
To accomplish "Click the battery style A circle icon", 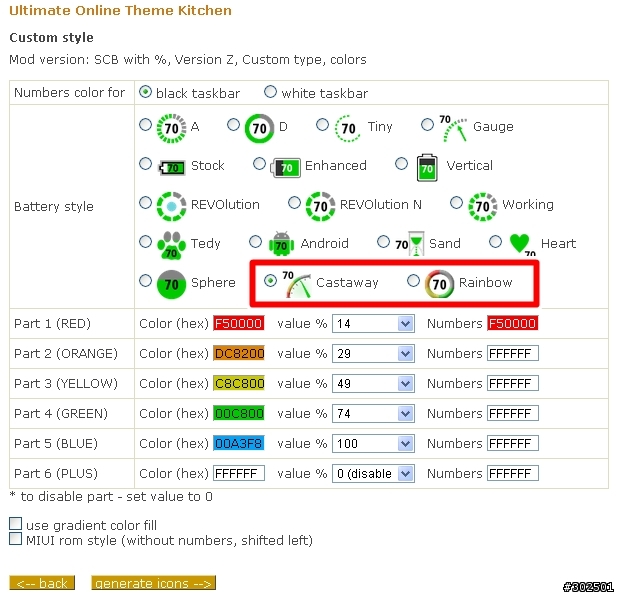I will pyautogui.click(x=171, y=128).
